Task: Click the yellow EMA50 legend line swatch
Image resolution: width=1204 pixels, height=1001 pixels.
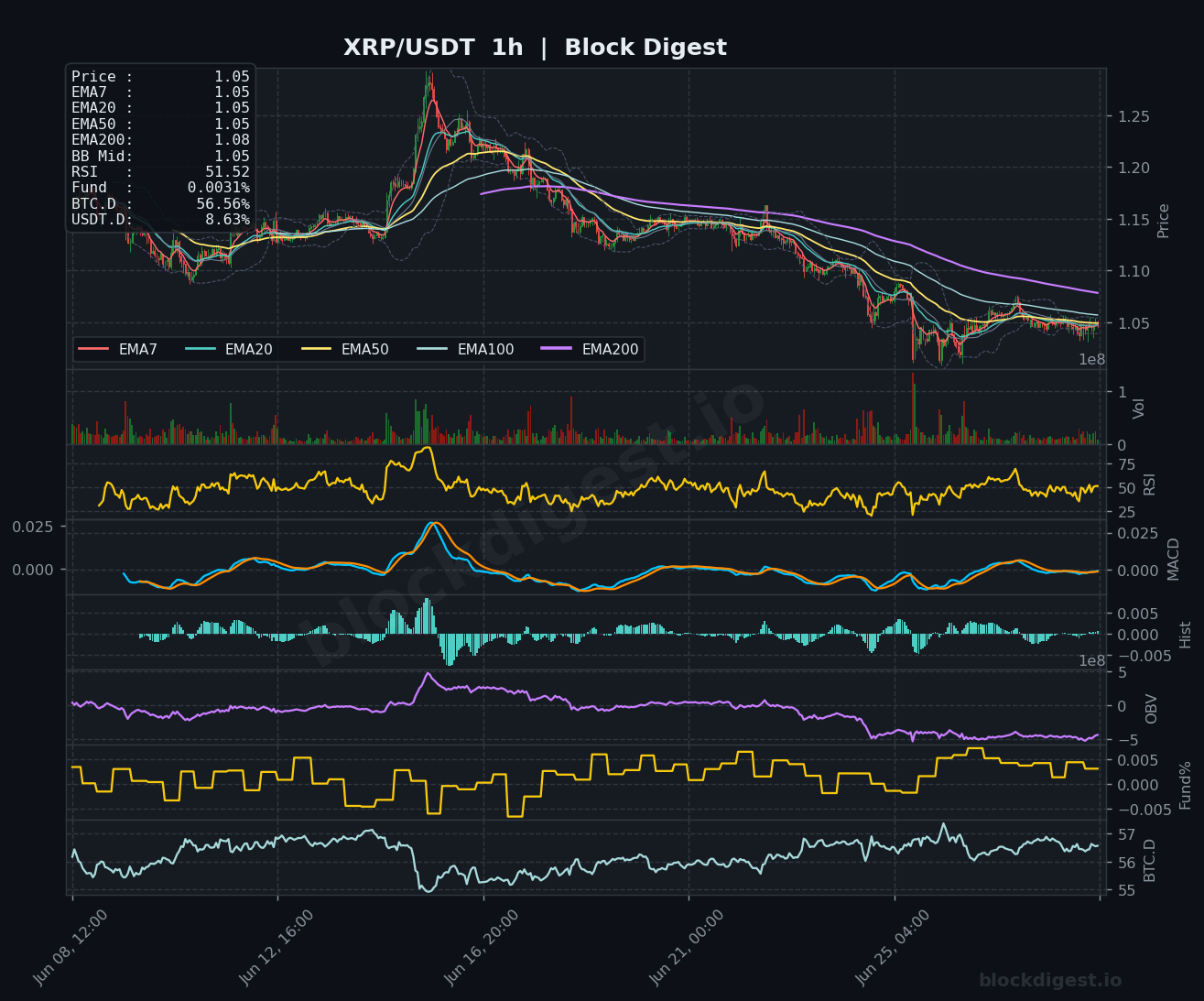Action: 316,350
